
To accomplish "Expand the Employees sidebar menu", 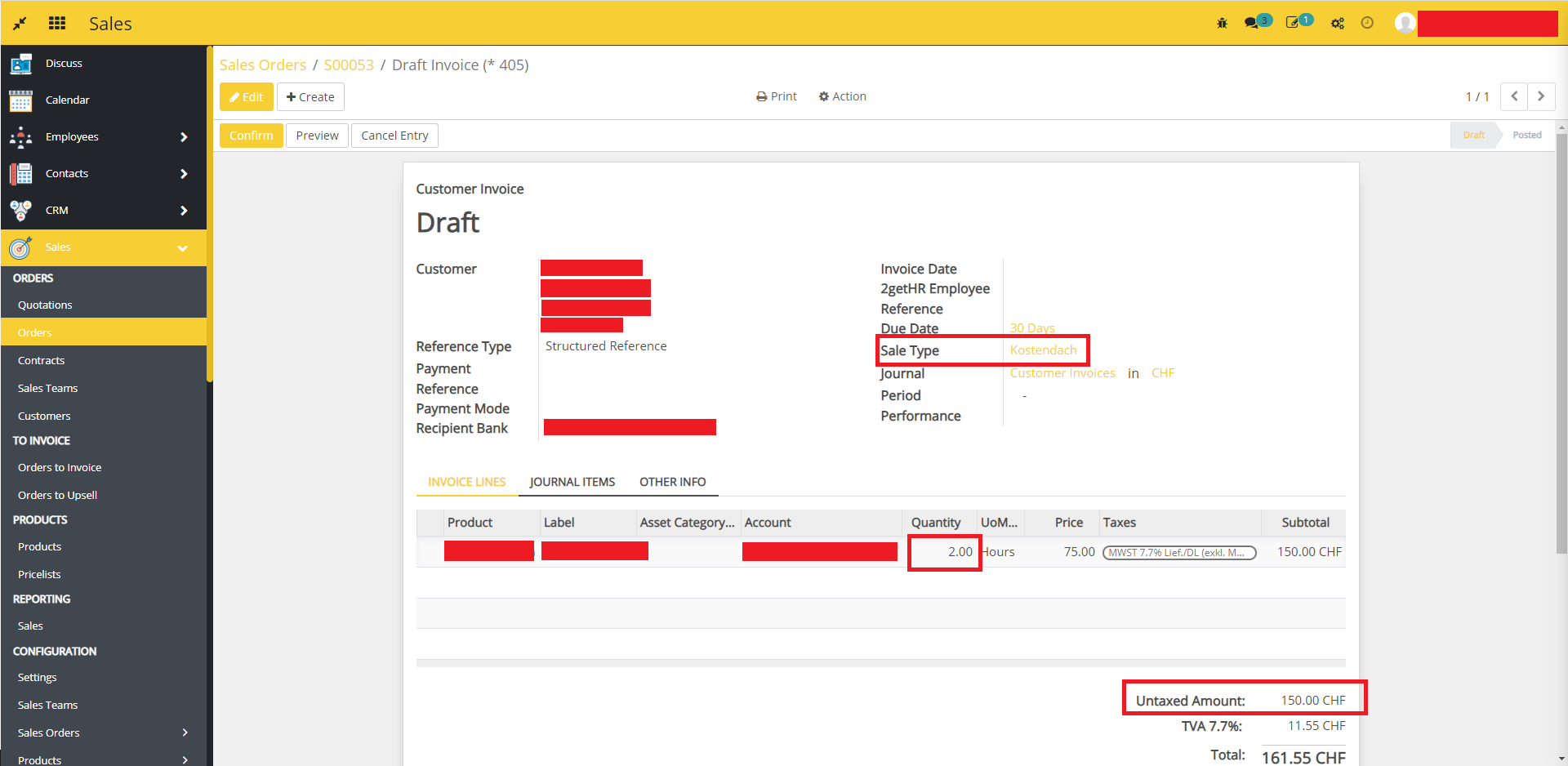I will pyautogui.click(x=184, y=136).
